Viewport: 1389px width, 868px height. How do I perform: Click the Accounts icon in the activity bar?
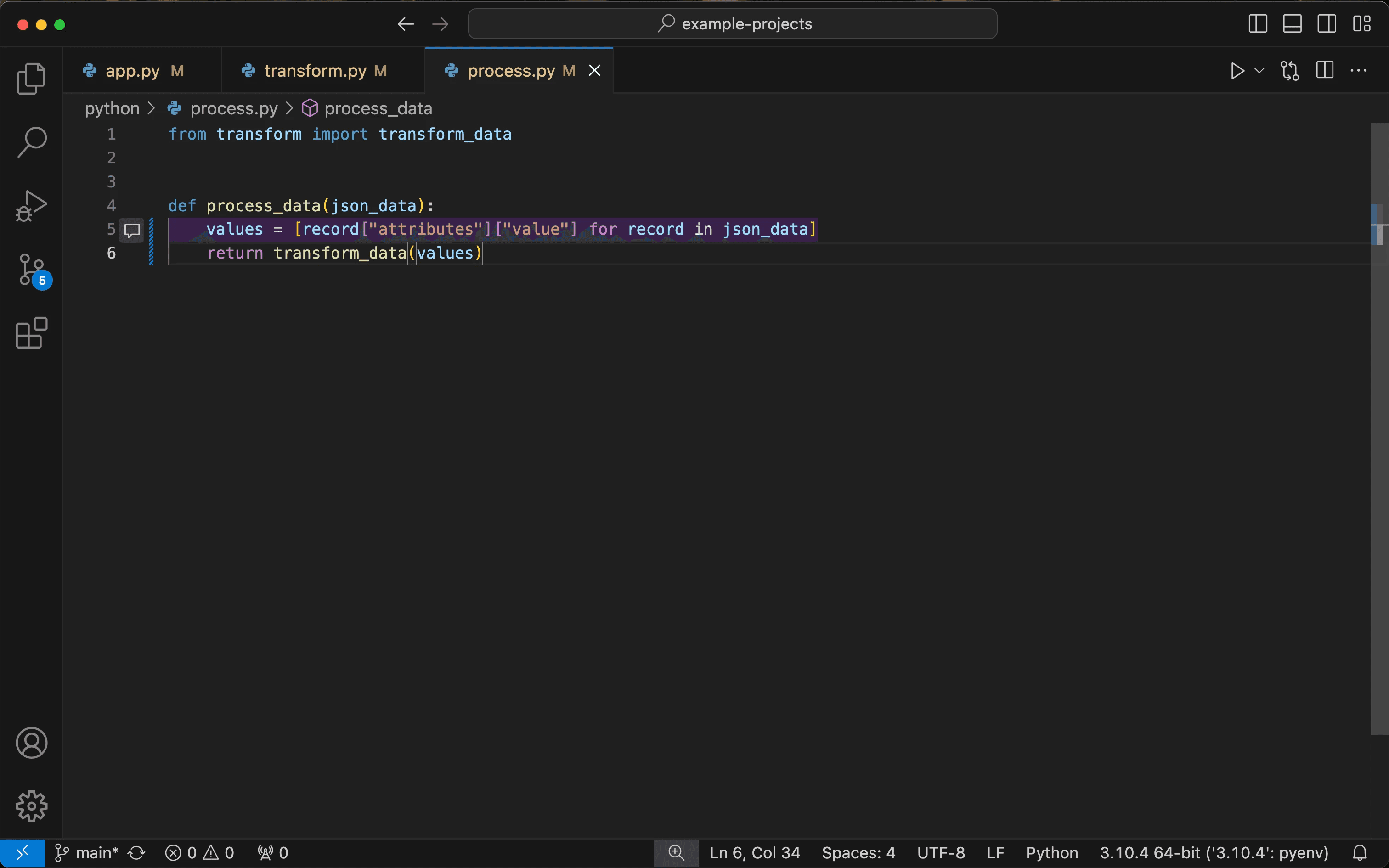[31, 743]
